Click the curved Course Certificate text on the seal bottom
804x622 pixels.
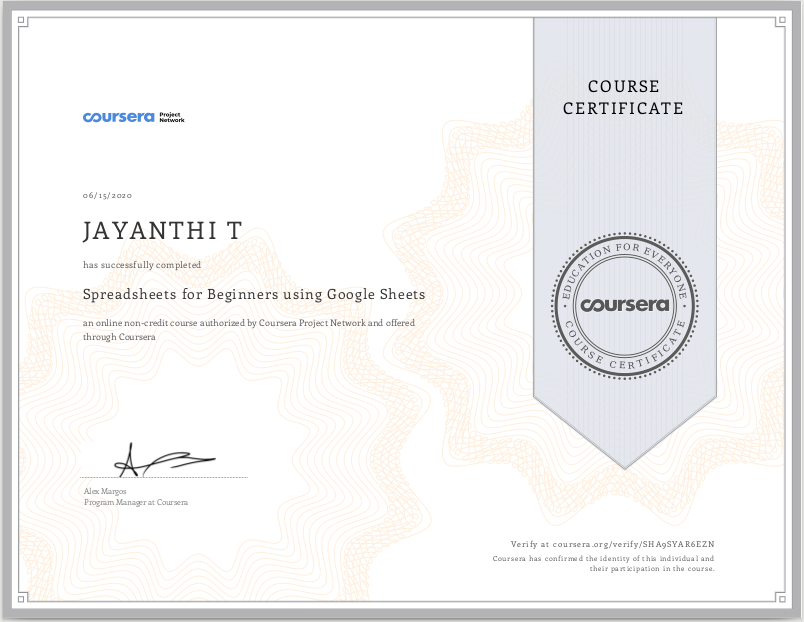click(624, 349)
